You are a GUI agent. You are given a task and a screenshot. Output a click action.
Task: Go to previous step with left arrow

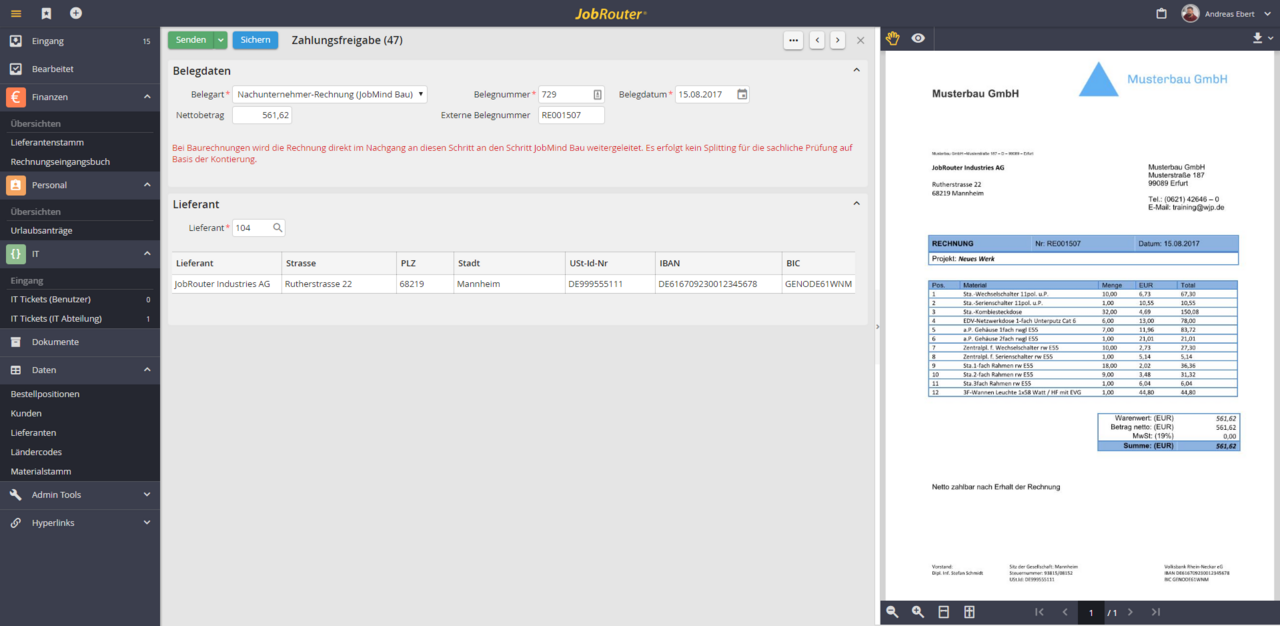(817, 40)
